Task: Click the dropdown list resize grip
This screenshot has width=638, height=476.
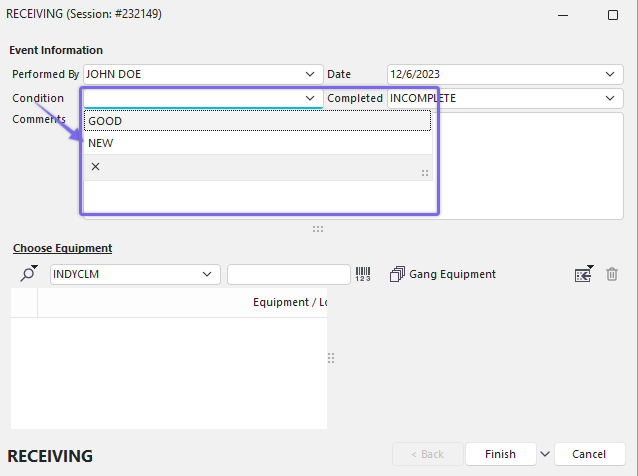Action: [x=425, y=173]
